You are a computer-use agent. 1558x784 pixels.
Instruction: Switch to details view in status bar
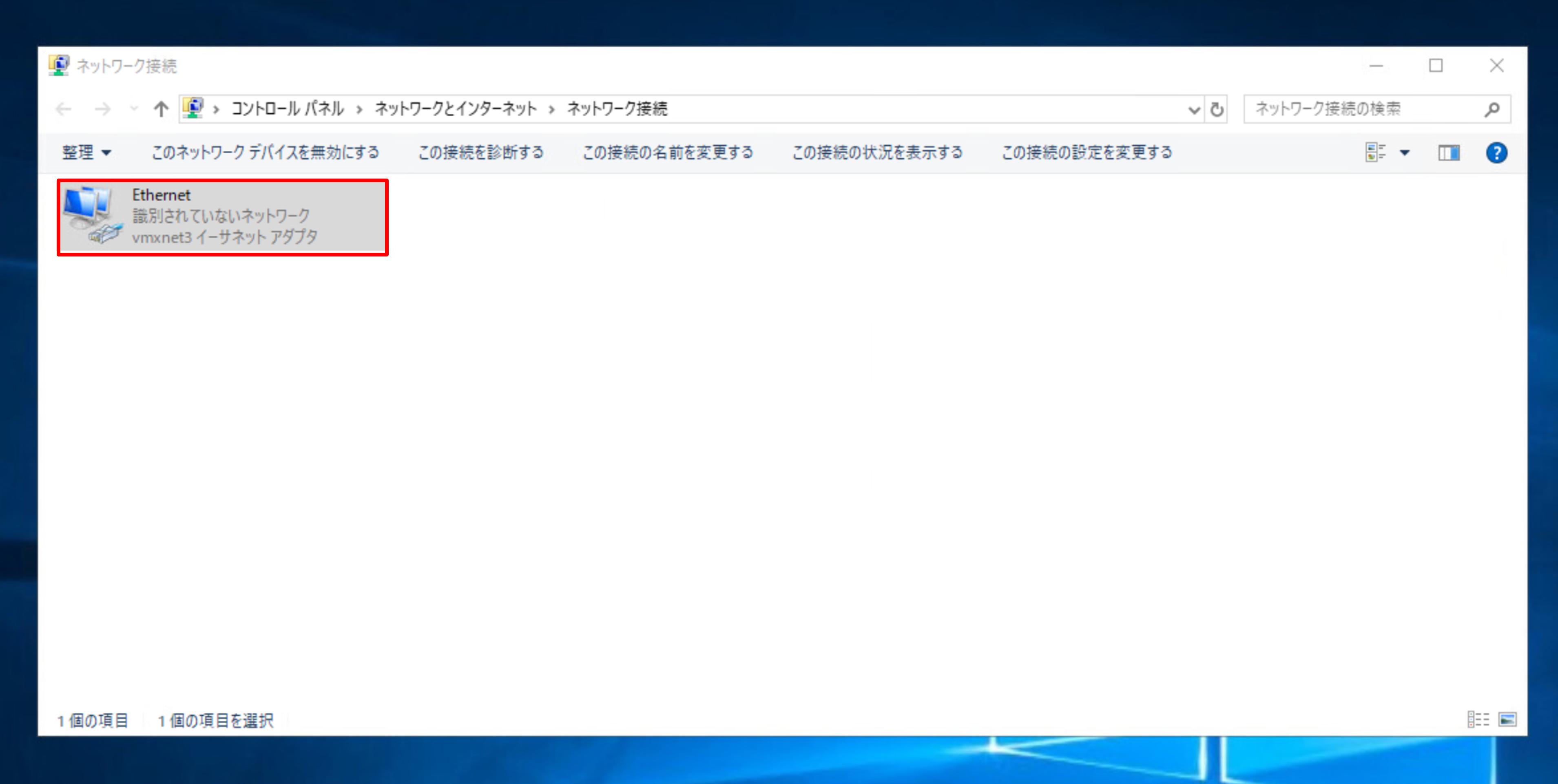coord(1478,719)
